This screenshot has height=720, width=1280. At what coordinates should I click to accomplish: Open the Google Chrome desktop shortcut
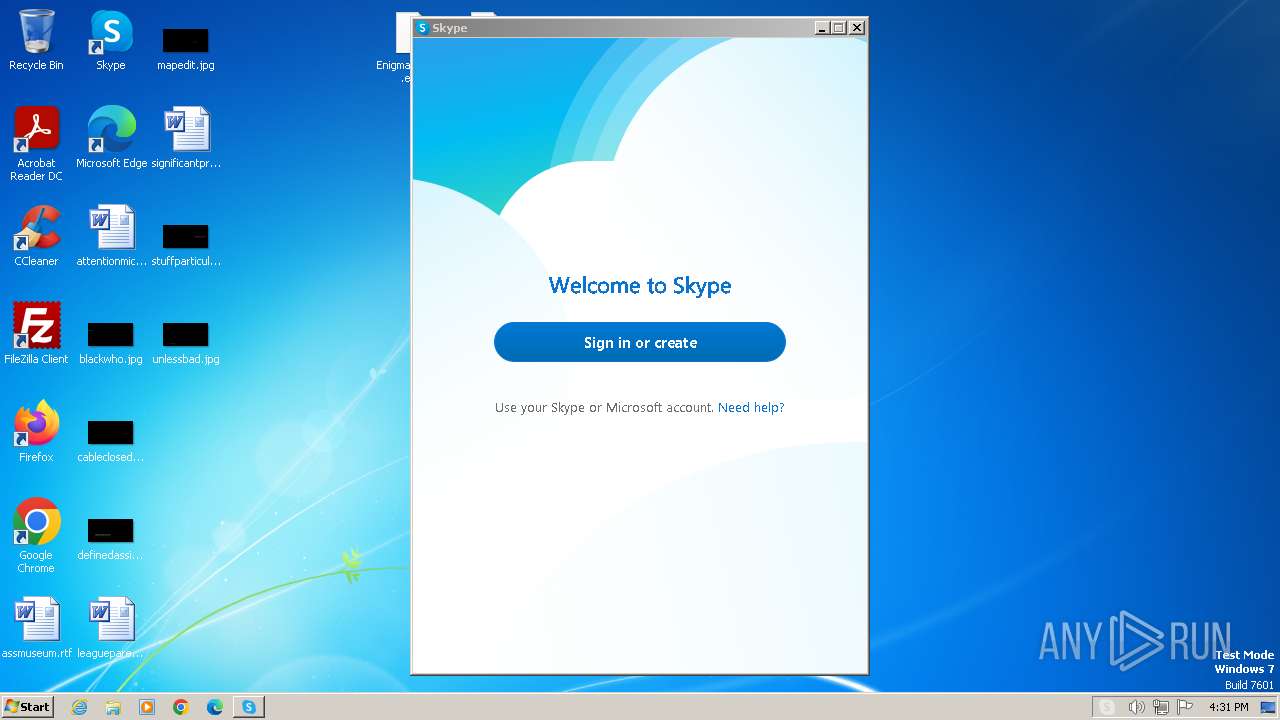pos(36,536)
